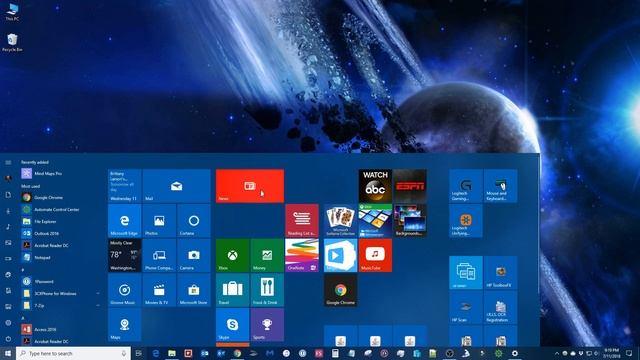This screenshot has width=640, height=360.
Task: Open the calendar tile showing Wednesday 11
Action: 124,186
